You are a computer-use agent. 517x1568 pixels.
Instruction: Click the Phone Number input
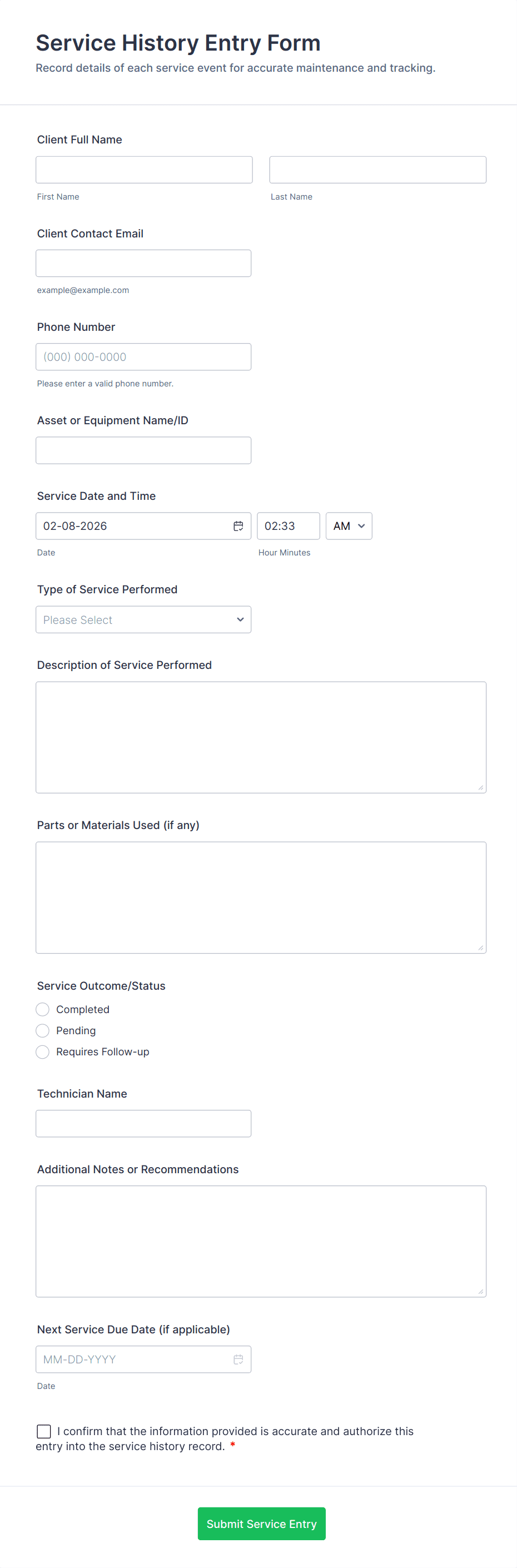click(143, 357)
